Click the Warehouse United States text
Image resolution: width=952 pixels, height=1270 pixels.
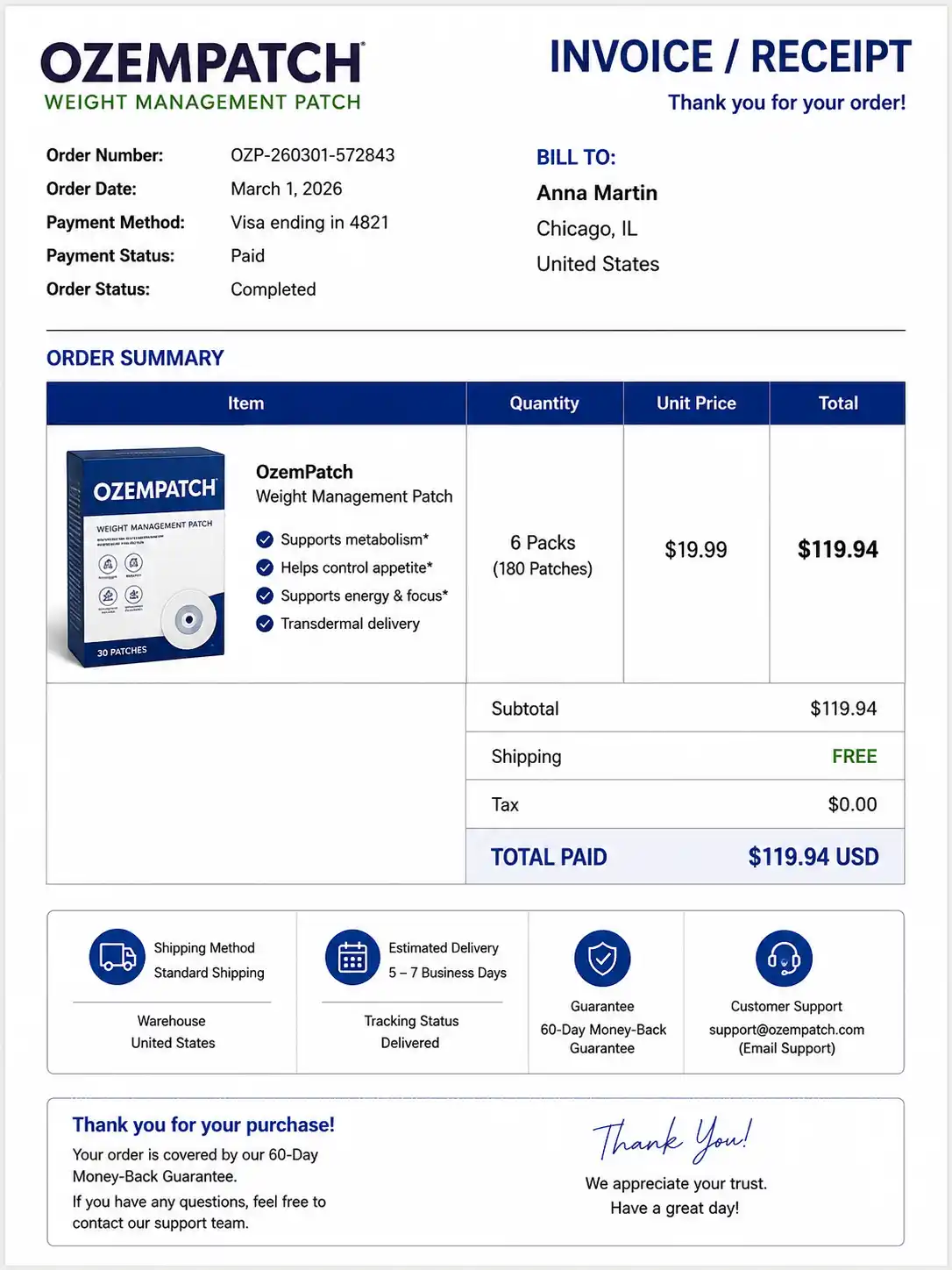tap(173, 1031)
